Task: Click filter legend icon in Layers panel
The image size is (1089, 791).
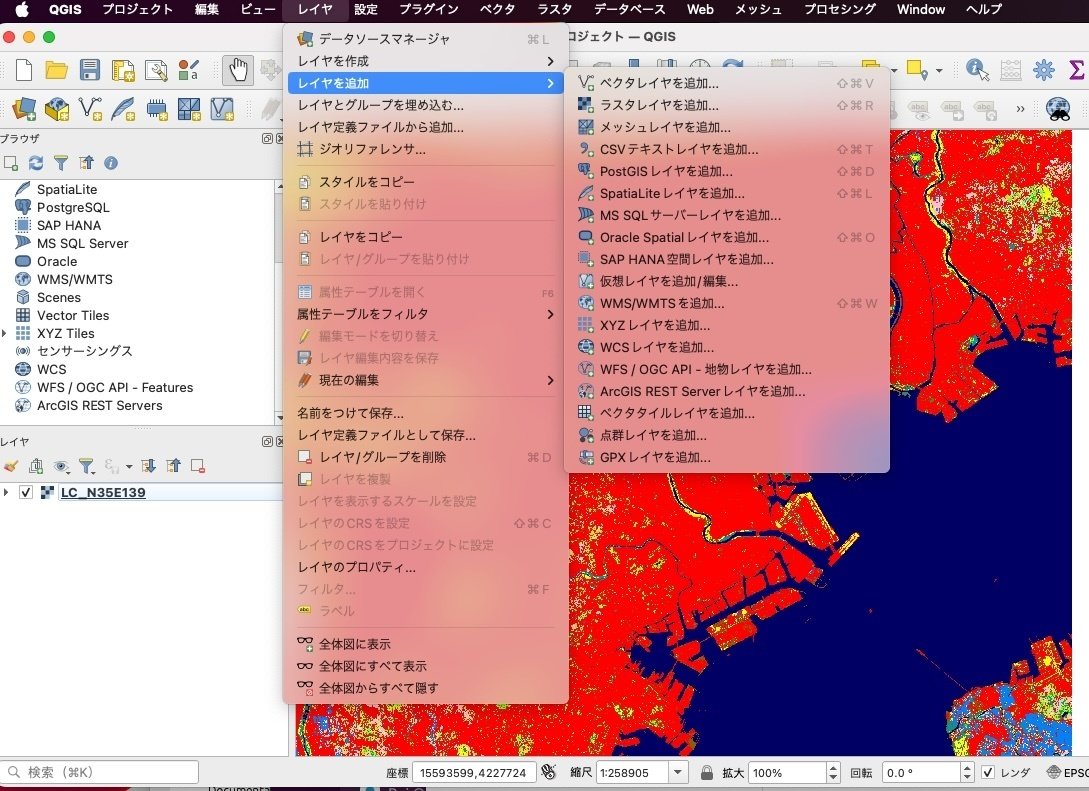Action: (86, 466)
